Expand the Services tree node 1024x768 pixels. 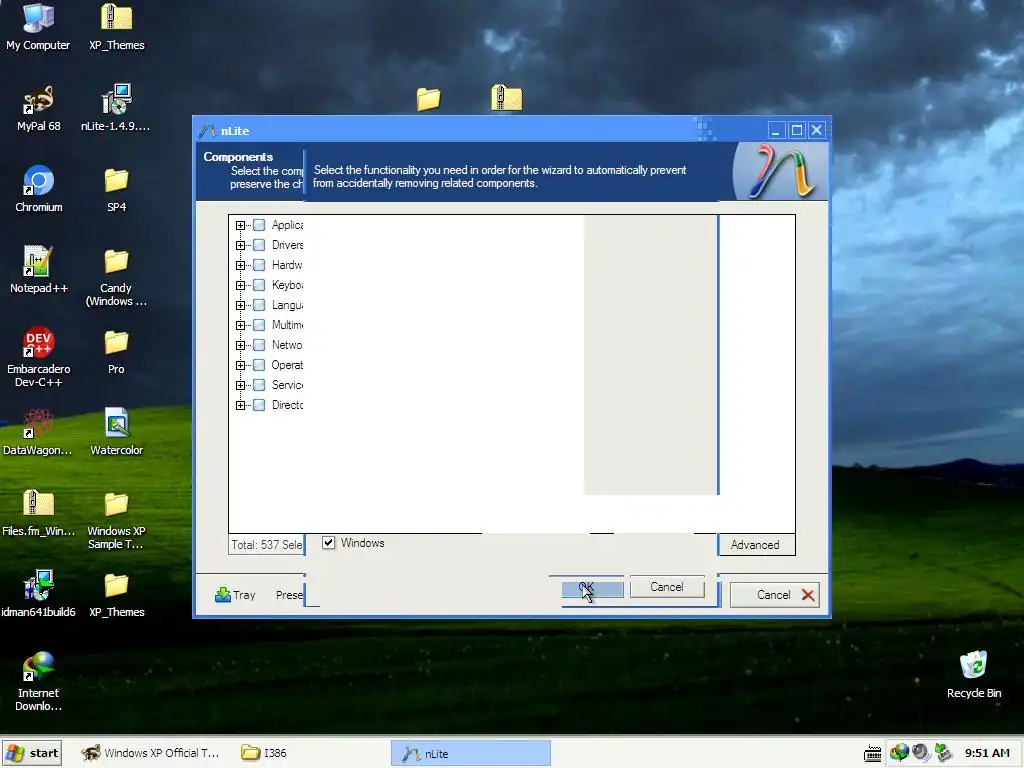point(240,385)
